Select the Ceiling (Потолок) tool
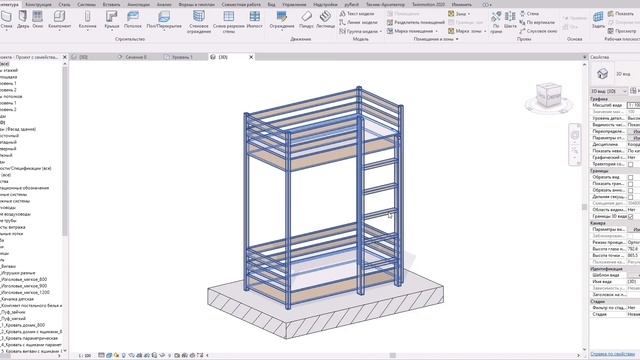 click(133, 19)
